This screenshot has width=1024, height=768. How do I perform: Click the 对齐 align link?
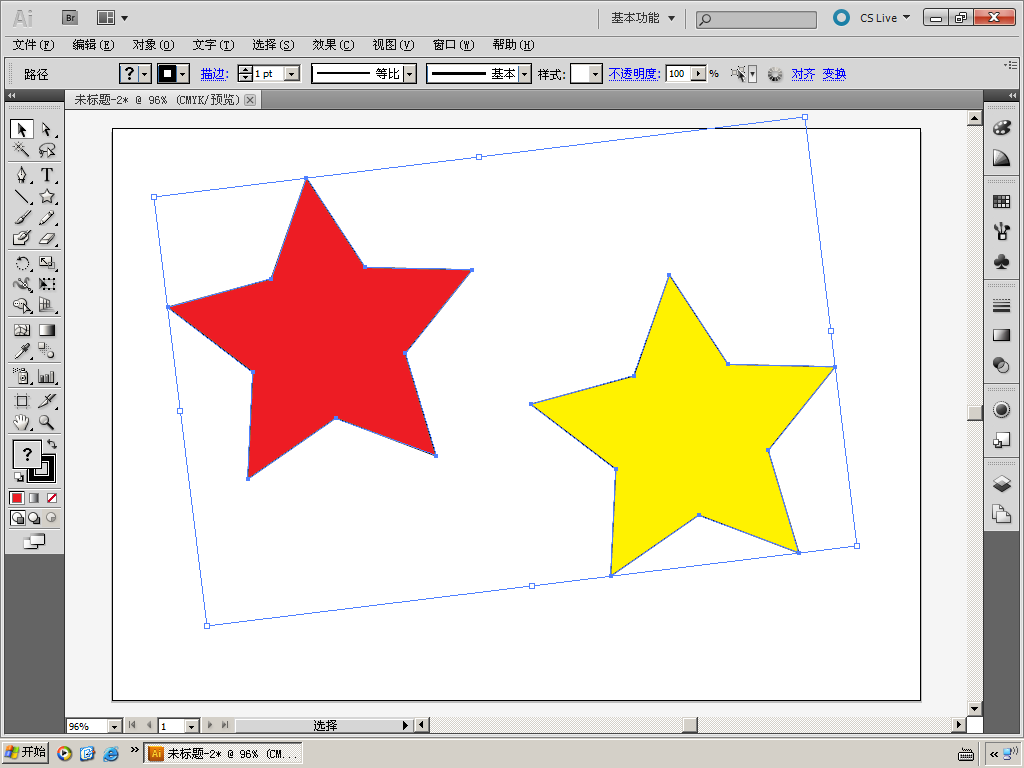803,74
